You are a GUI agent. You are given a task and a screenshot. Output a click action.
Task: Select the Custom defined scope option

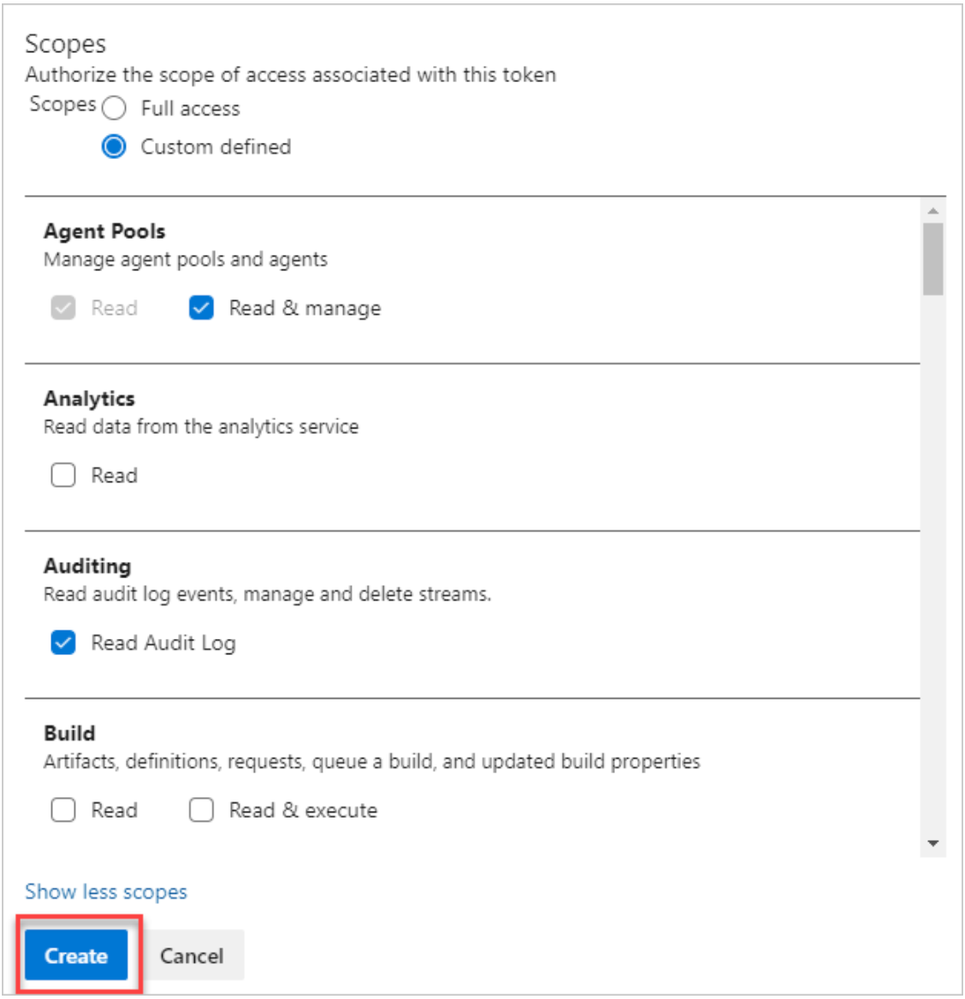(115, 147)
